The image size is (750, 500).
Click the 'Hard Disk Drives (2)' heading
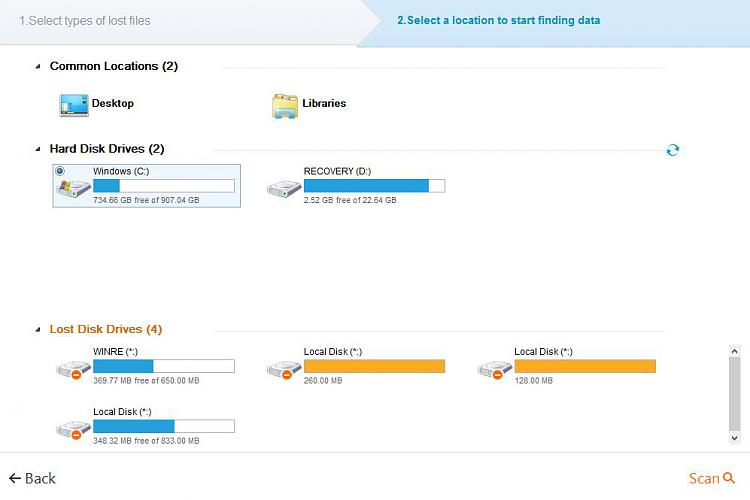point(107,149)
